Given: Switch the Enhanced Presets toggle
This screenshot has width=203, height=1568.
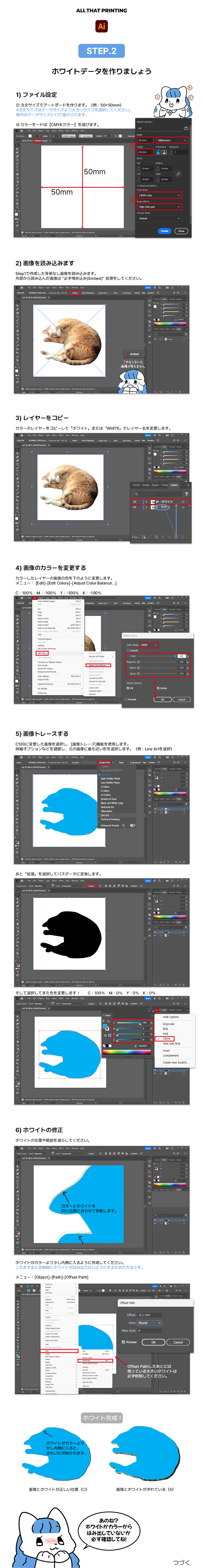Looking at the screenshot, I should pos(133,825).
